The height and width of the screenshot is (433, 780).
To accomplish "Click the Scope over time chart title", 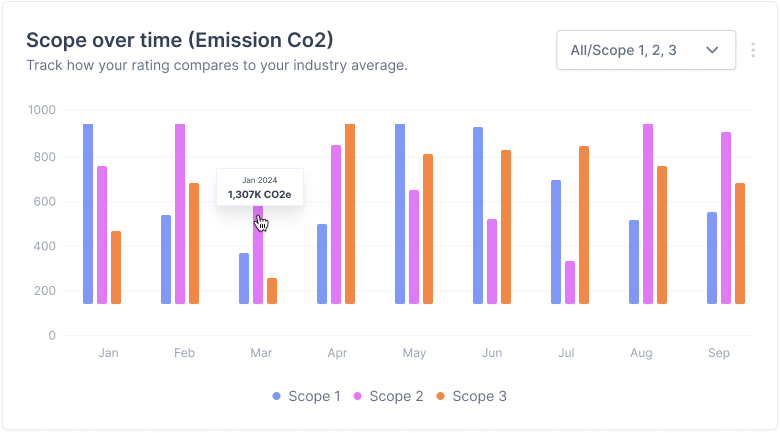I will point(179,40).
